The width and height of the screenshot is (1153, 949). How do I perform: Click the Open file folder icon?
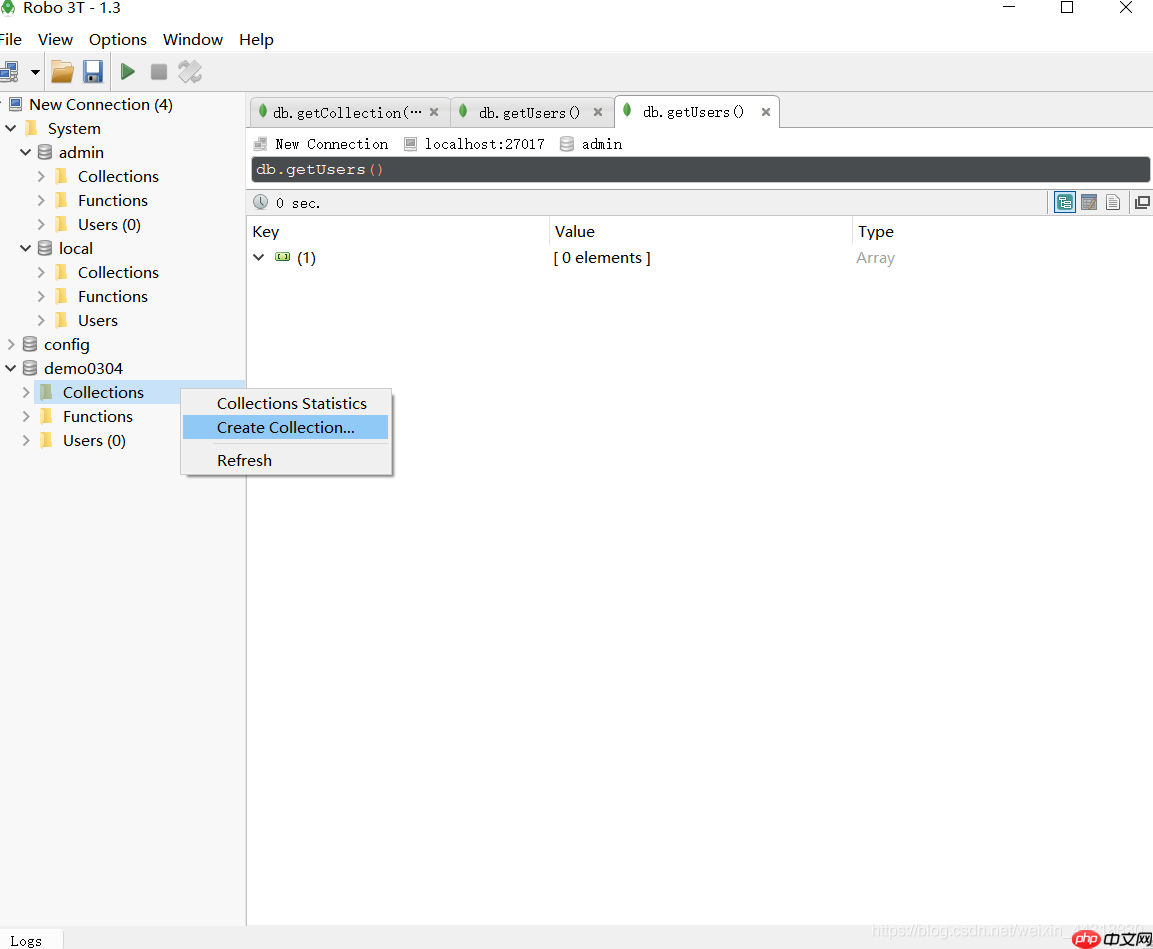tap(62, 72)
